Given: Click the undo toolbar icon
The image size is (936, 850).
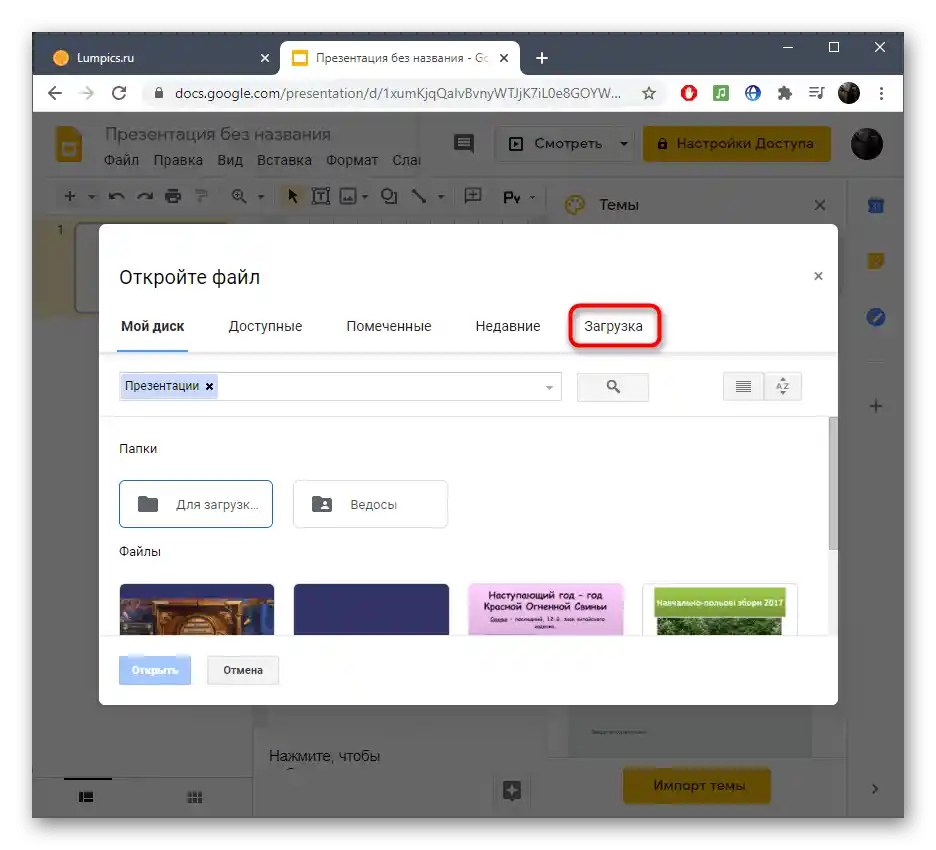Looking at the screenshot, I should 116,196.
